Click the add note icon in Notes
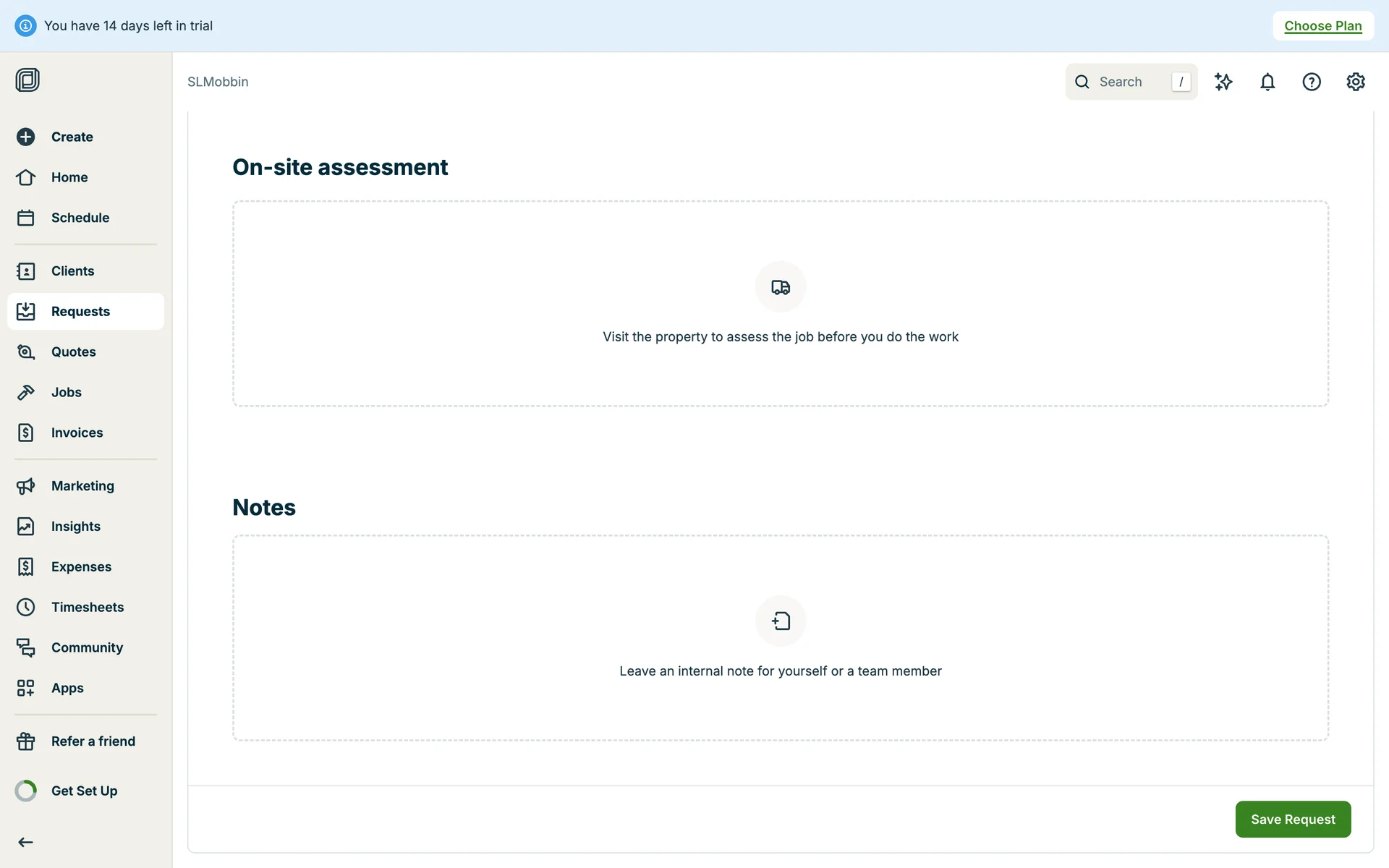This screenshot has width=1389, height=868. tap(781, 621)
